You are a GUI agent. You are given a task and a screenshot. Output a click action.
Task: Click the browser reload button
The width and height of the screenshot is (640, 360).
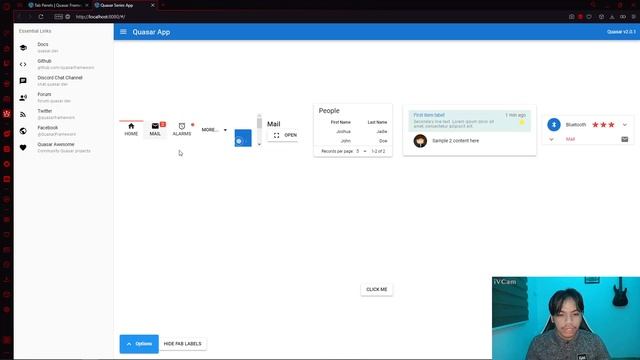tap(41, 17)
